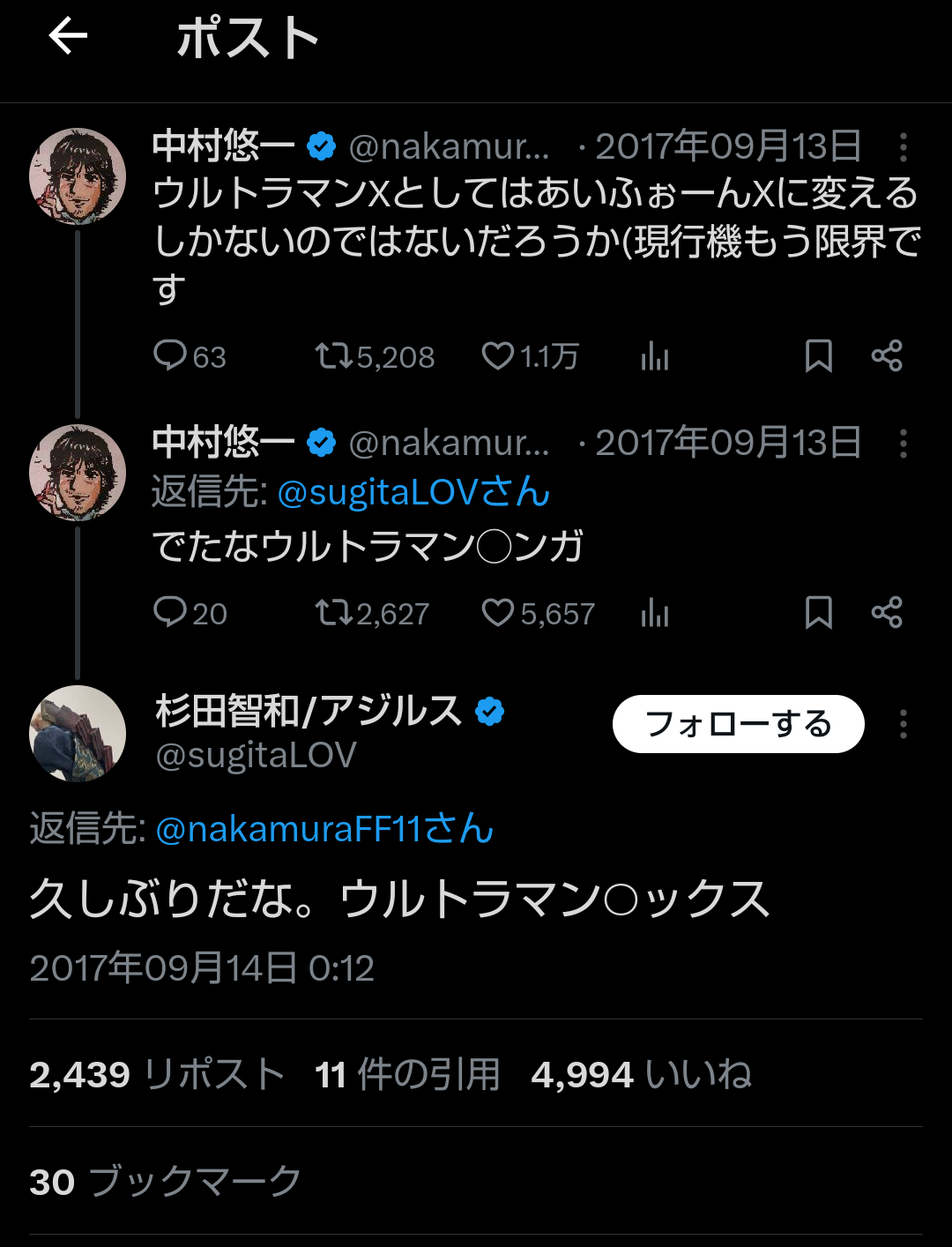Go back using the arrow icon
Image resolution: width=952 pixels, height=1247 pixels.
(68, 37)
